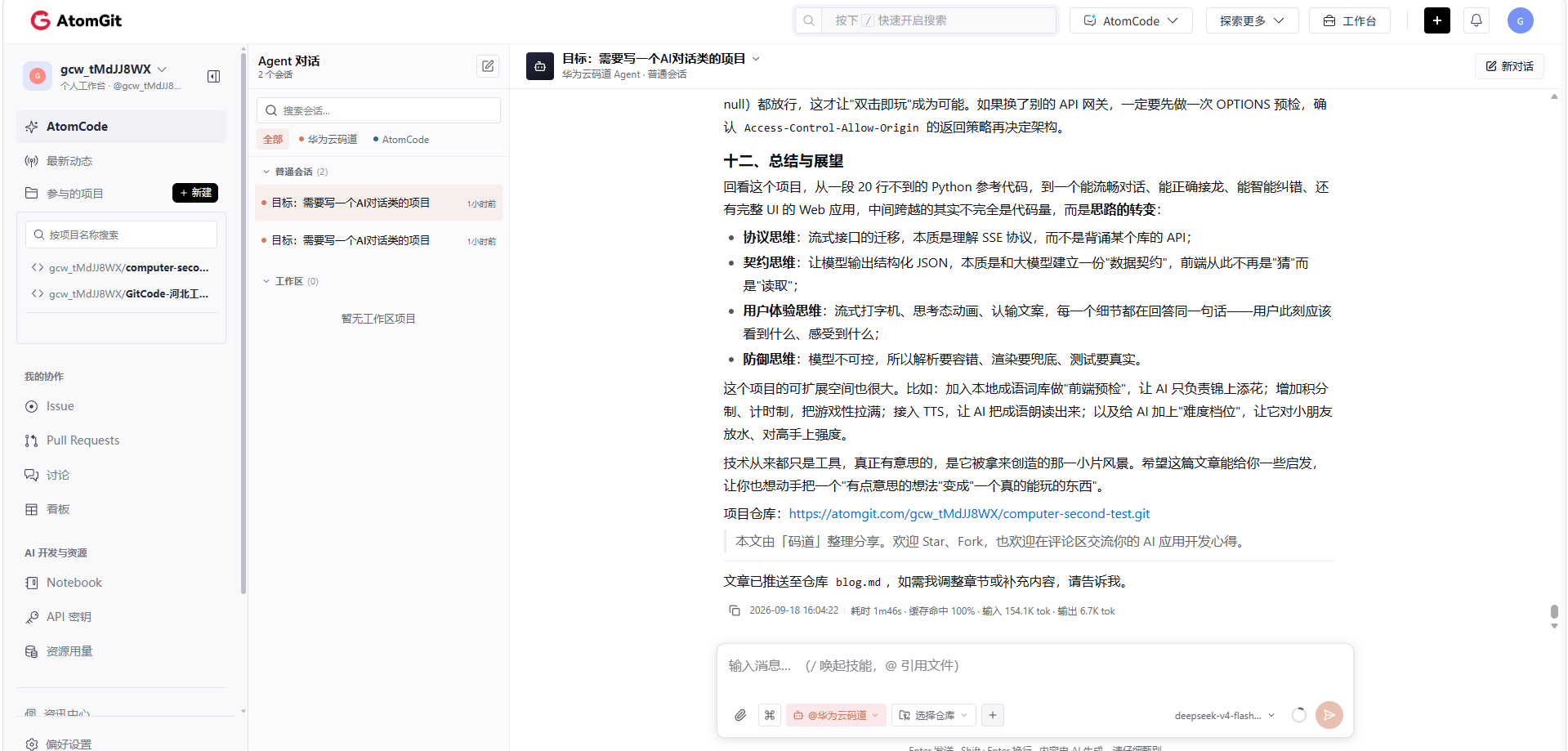Collapse the 普通会话 group

[266, 172]
